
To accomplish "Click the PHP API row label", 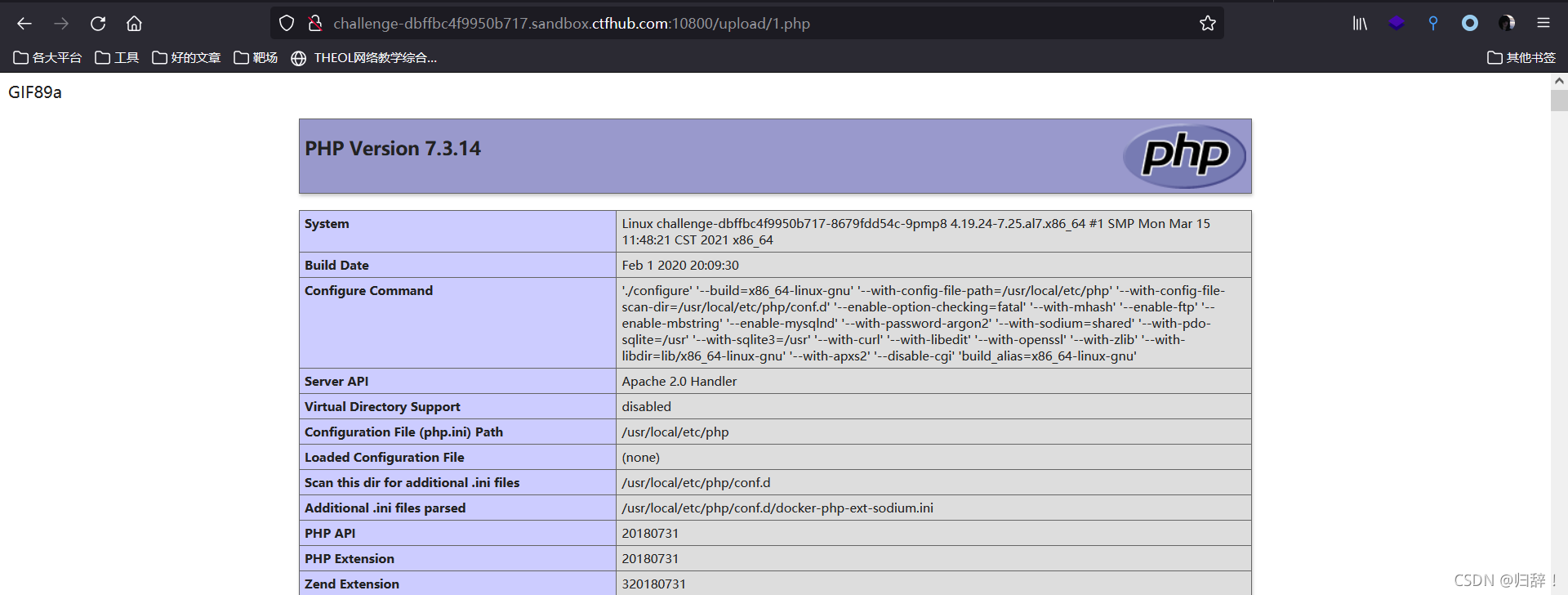I will tap(330, 534).
